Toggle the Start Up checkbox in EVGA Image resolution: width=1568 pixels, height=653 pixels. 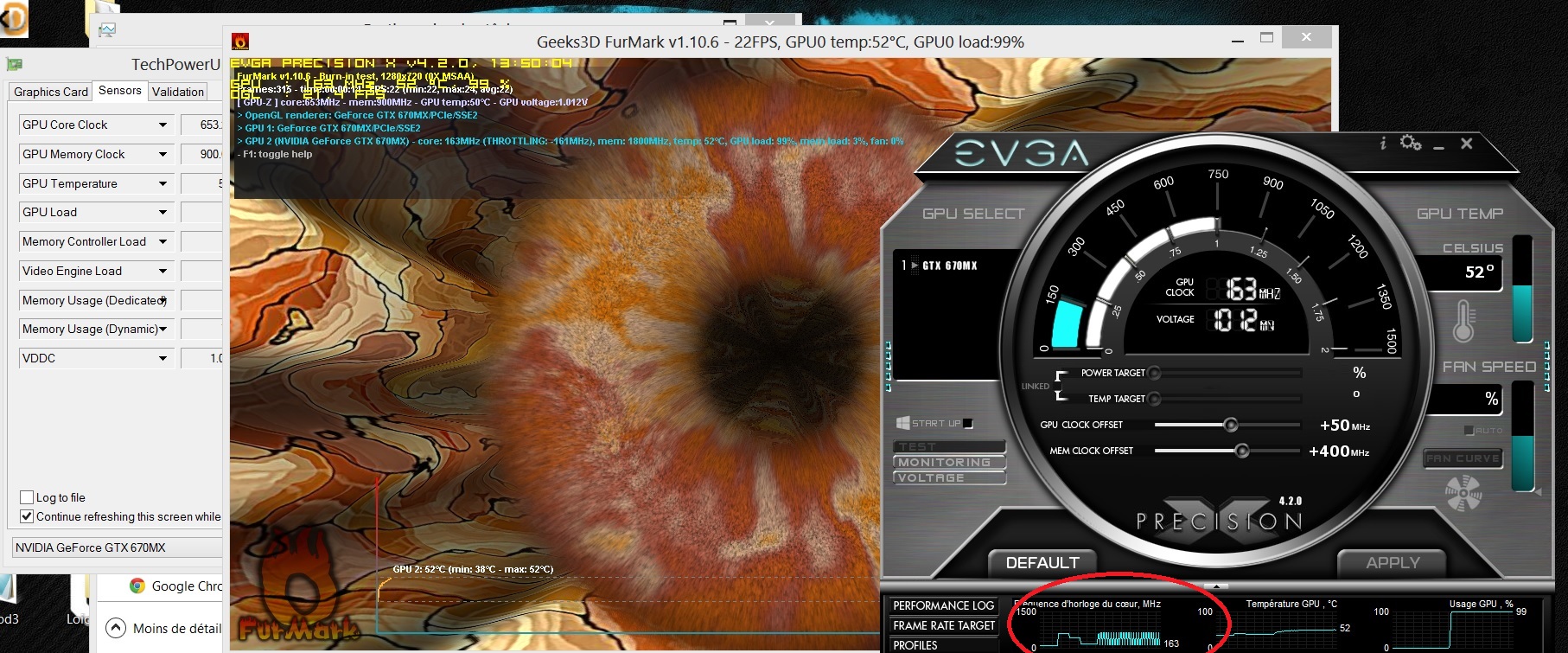[968, 424]
